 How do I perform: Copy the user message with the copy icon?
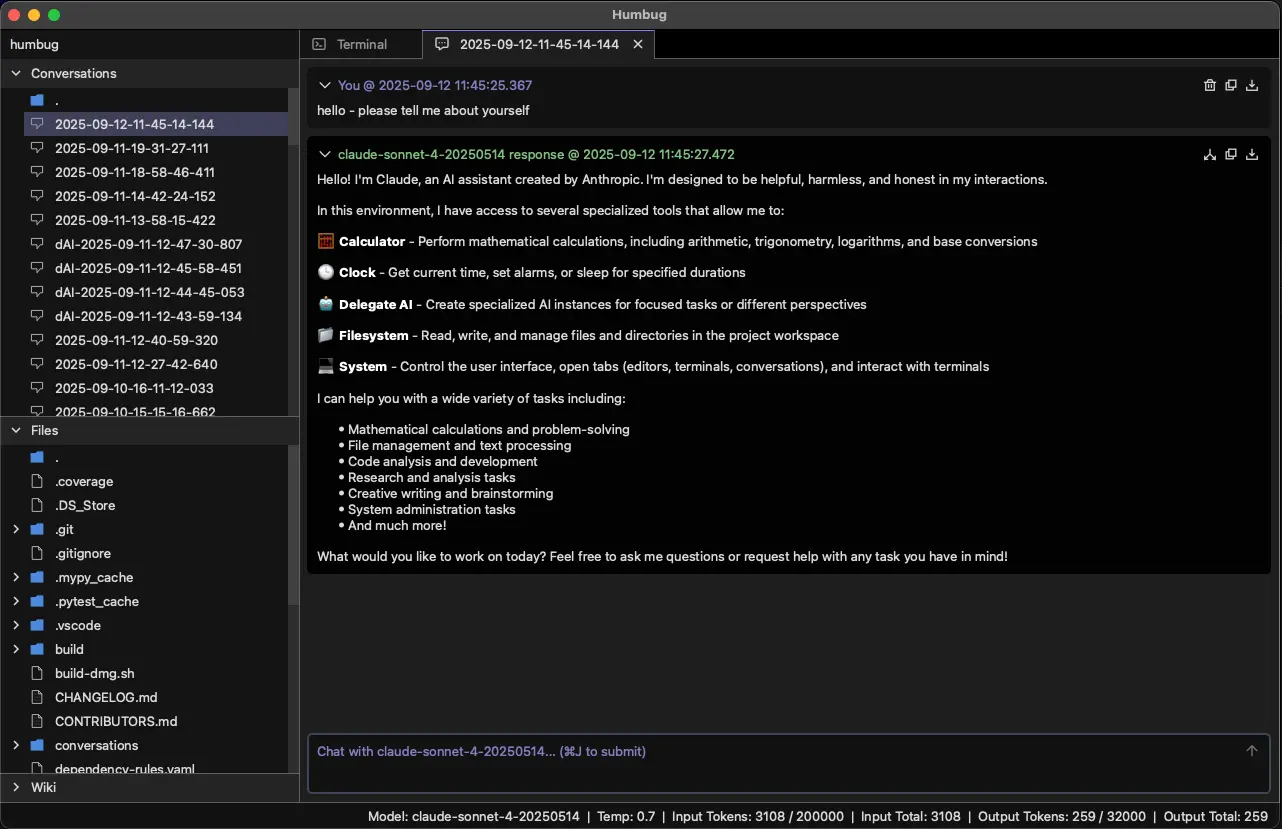click(1231, 85)
